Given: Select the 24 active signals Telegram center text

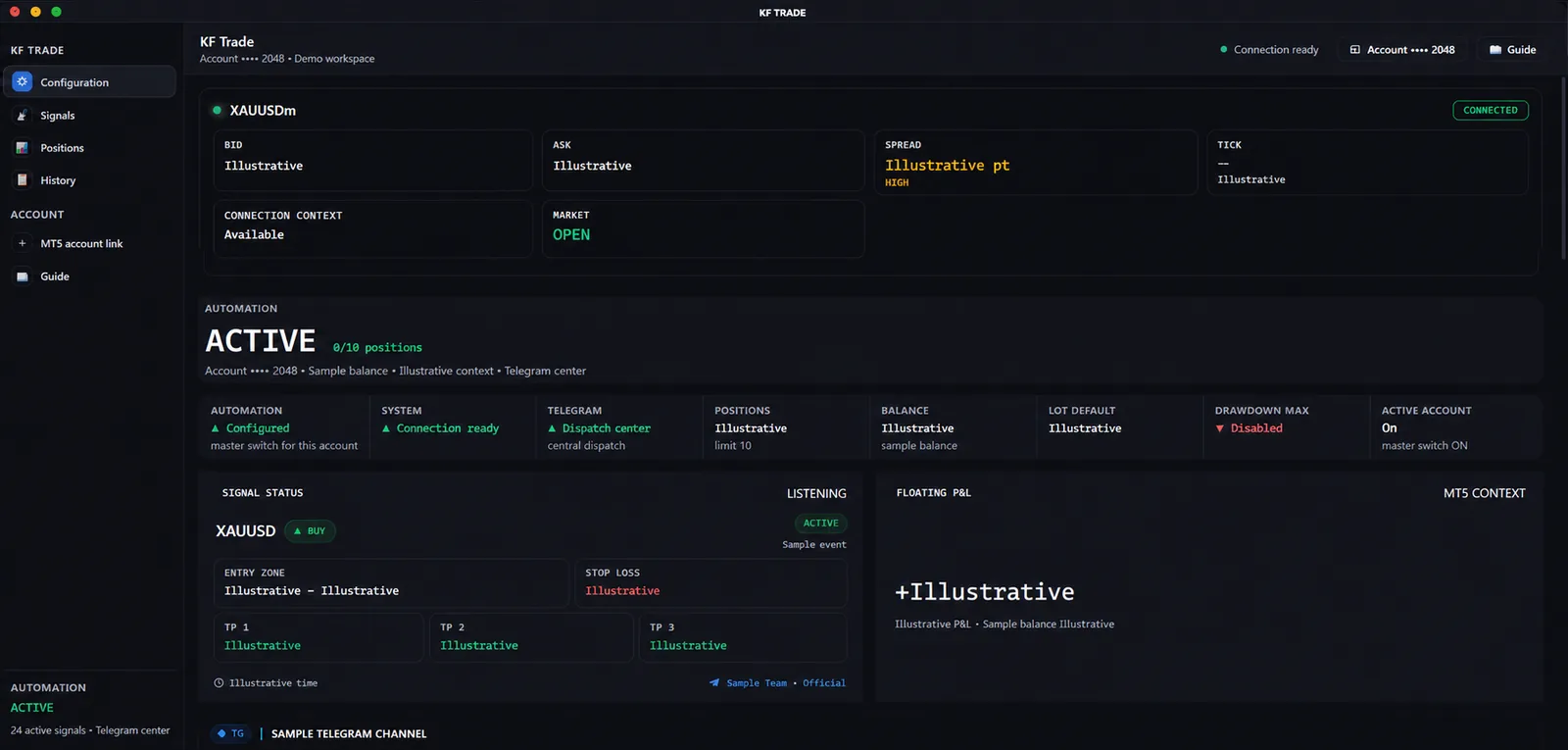Looking at the screenshot, I should click(x=90, y=730).
